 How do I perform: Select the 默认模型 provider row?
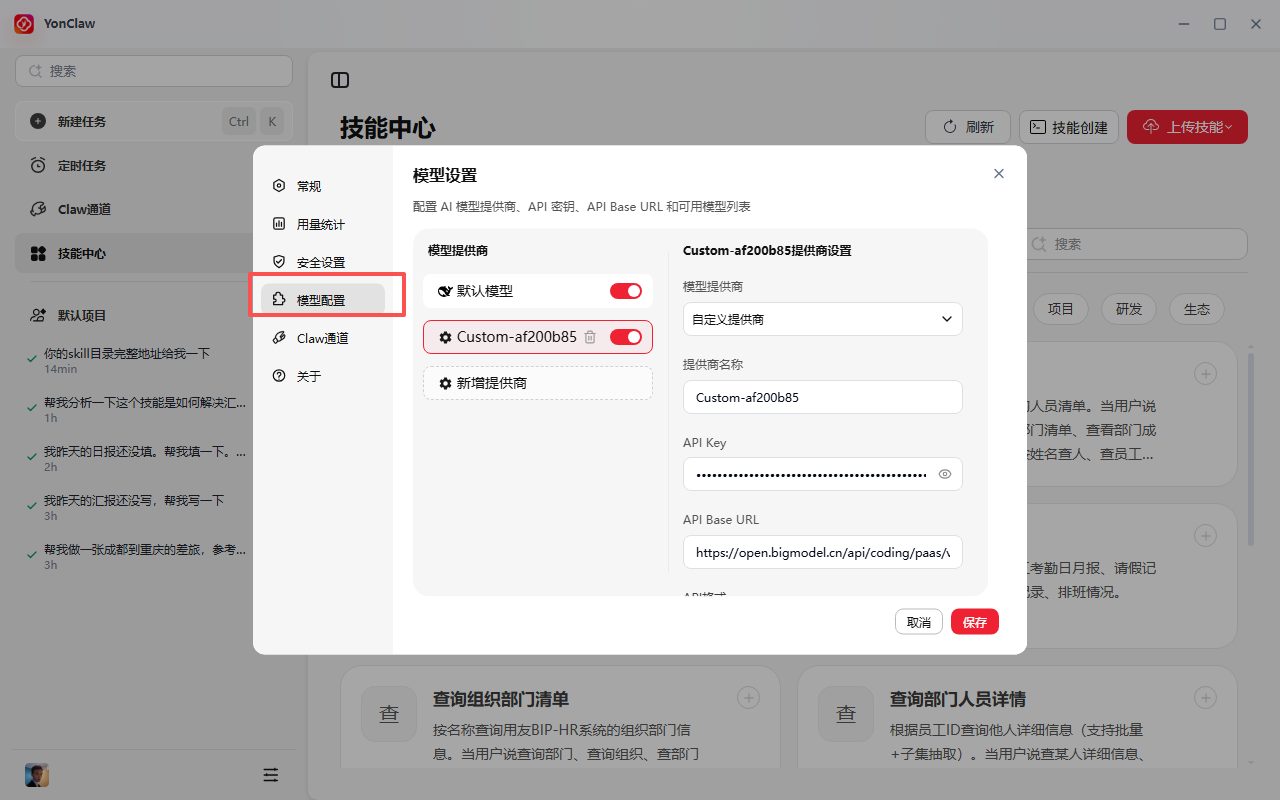(x=538, y=291)
